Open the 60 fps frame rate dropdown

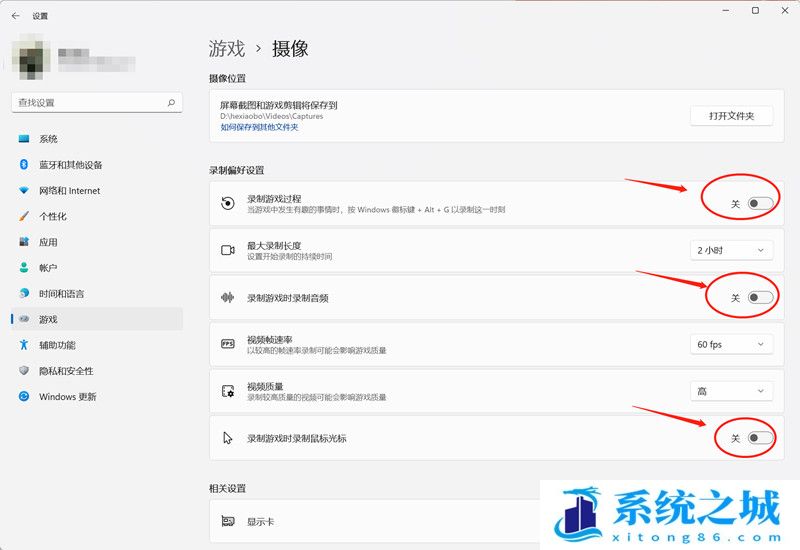coord(731,344)
